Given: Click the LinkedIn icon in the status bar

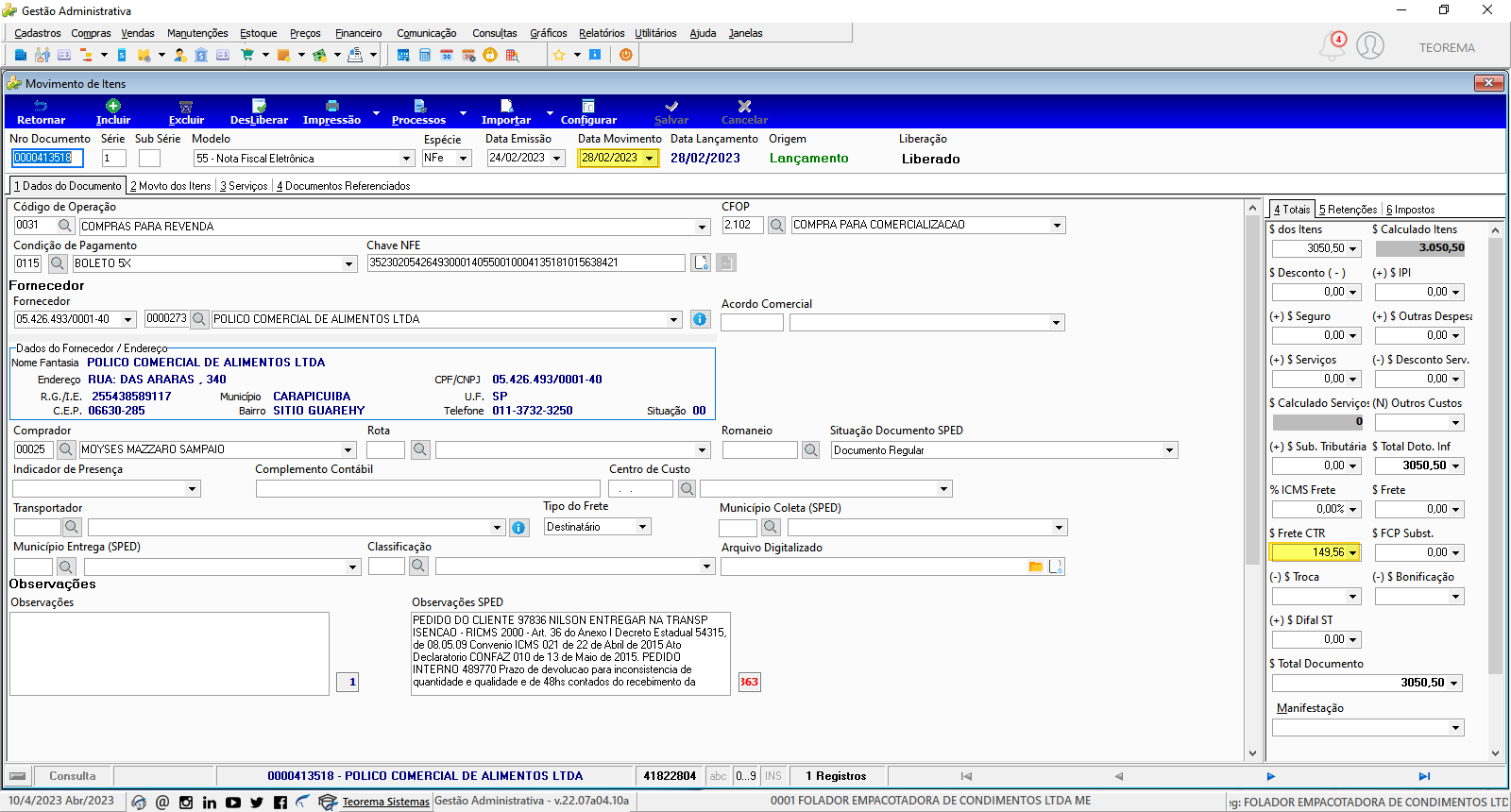Looking at the screenshot, I should (x=210, y=802).
